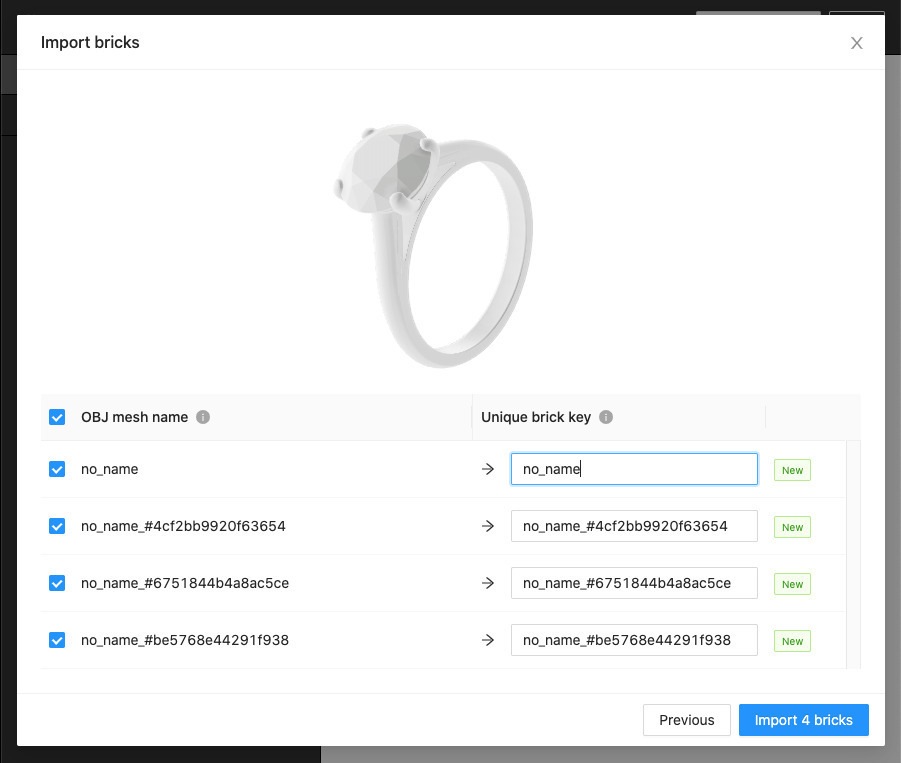Click info icon beside Unique brick key
The width and height of the screenshot is (901, 763).
[x=606, y=417]
